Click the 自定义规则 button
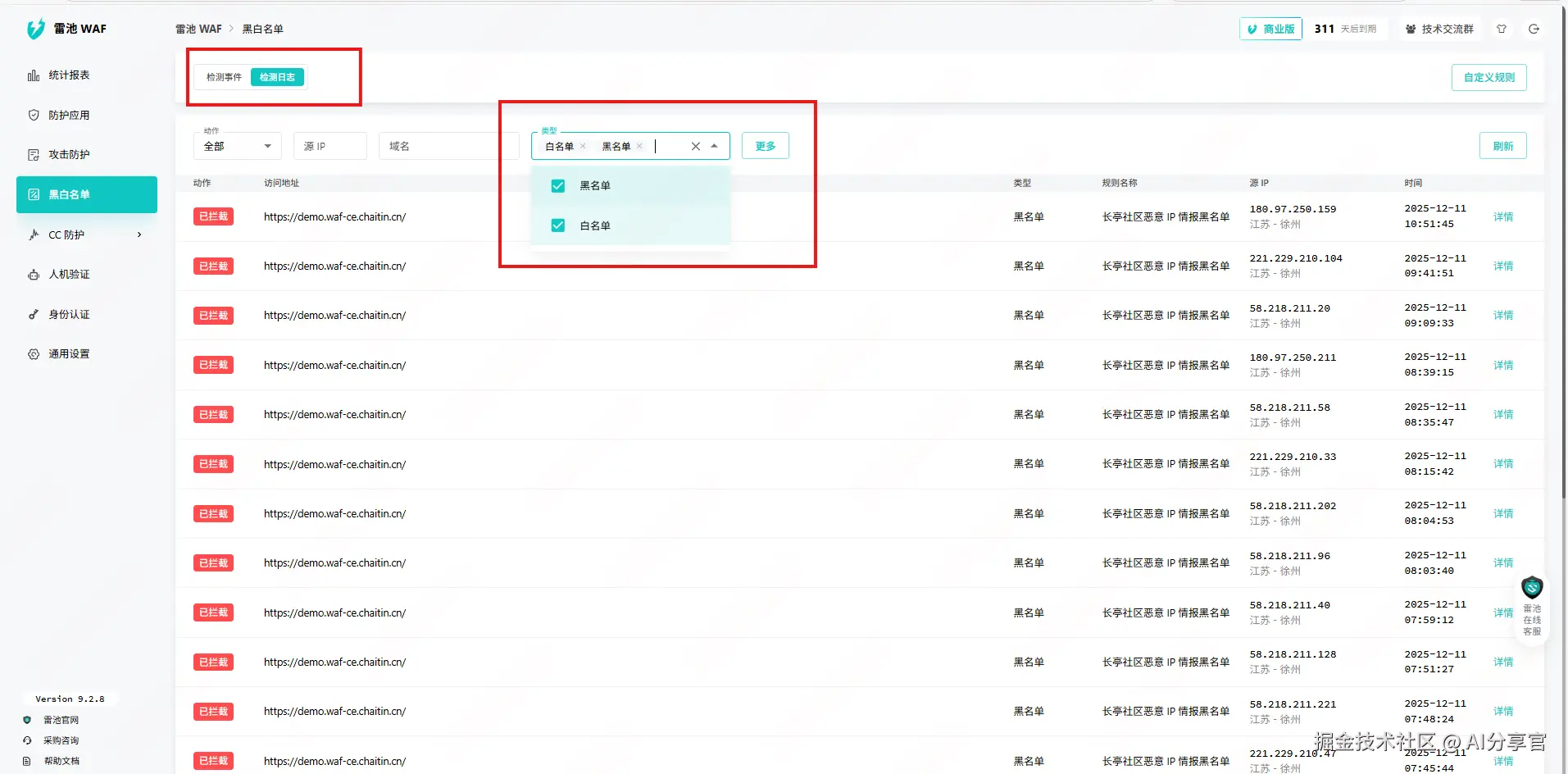The width and height of the screenshot is (1568, 774). pyautogui.click(x=1489, y=77)
